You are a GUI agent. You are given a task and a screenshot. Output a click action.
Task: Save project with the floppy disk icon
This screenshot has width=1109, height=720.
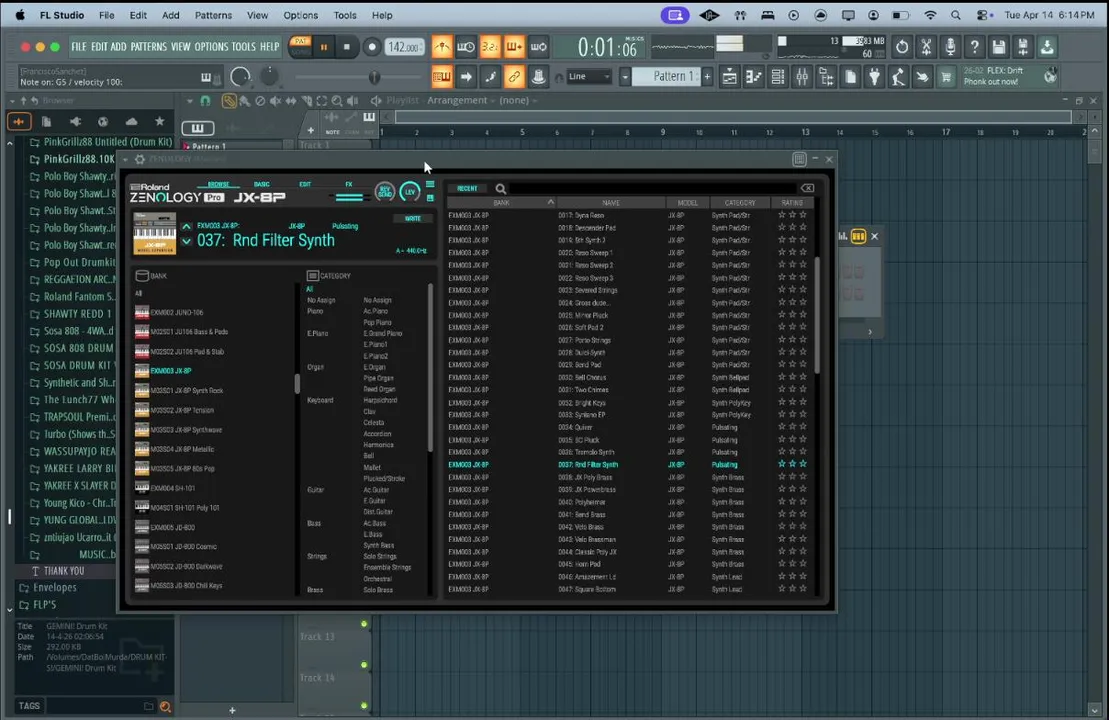[x=999, y=47]
